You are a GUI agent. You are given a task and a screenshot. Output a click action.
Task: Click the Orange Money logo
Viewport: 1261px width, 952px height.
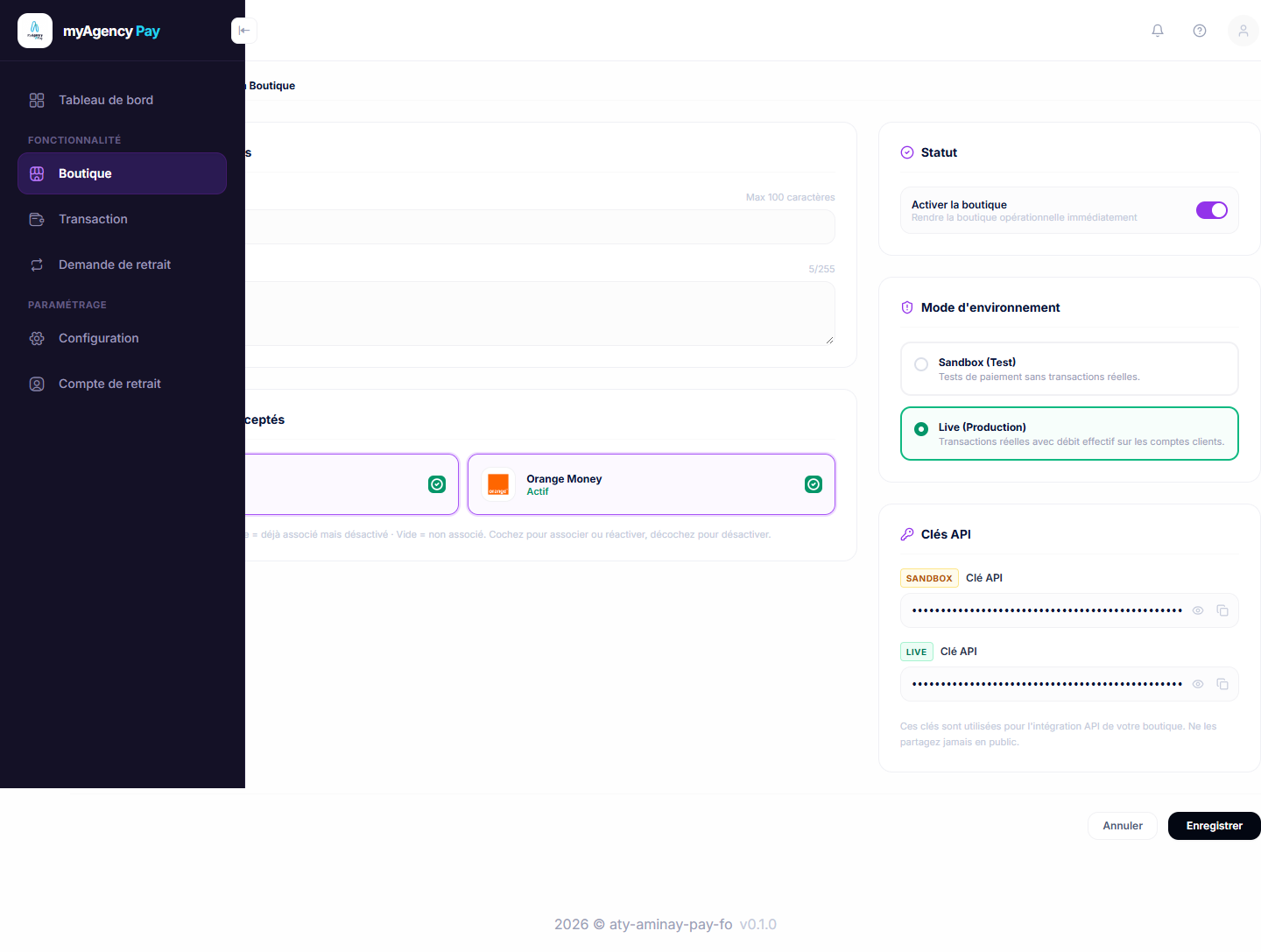click(x=498, y=484)
